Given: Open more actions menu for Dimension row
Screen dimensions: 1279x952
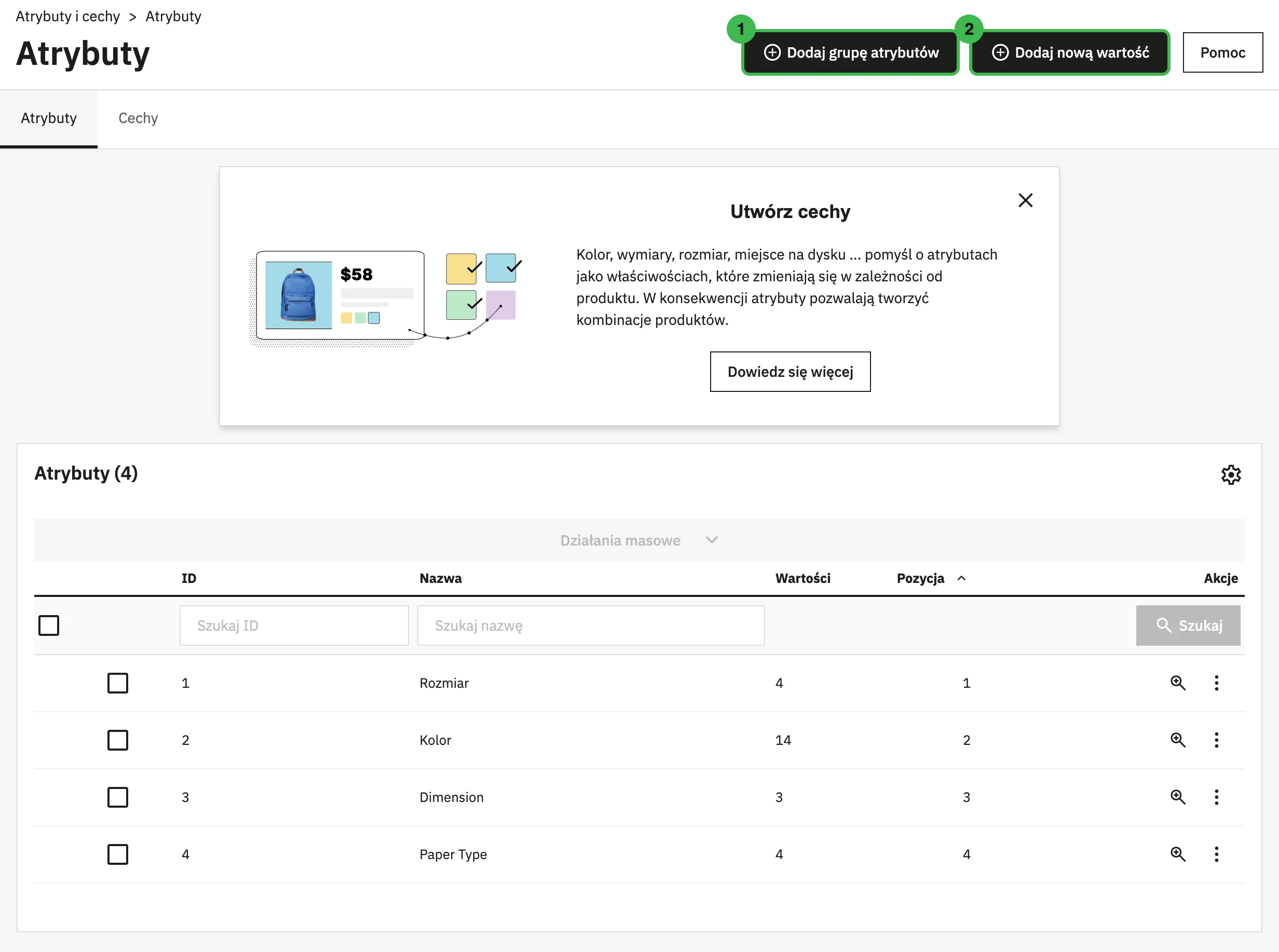Looking at the screenshot, I should point(1216,797).
